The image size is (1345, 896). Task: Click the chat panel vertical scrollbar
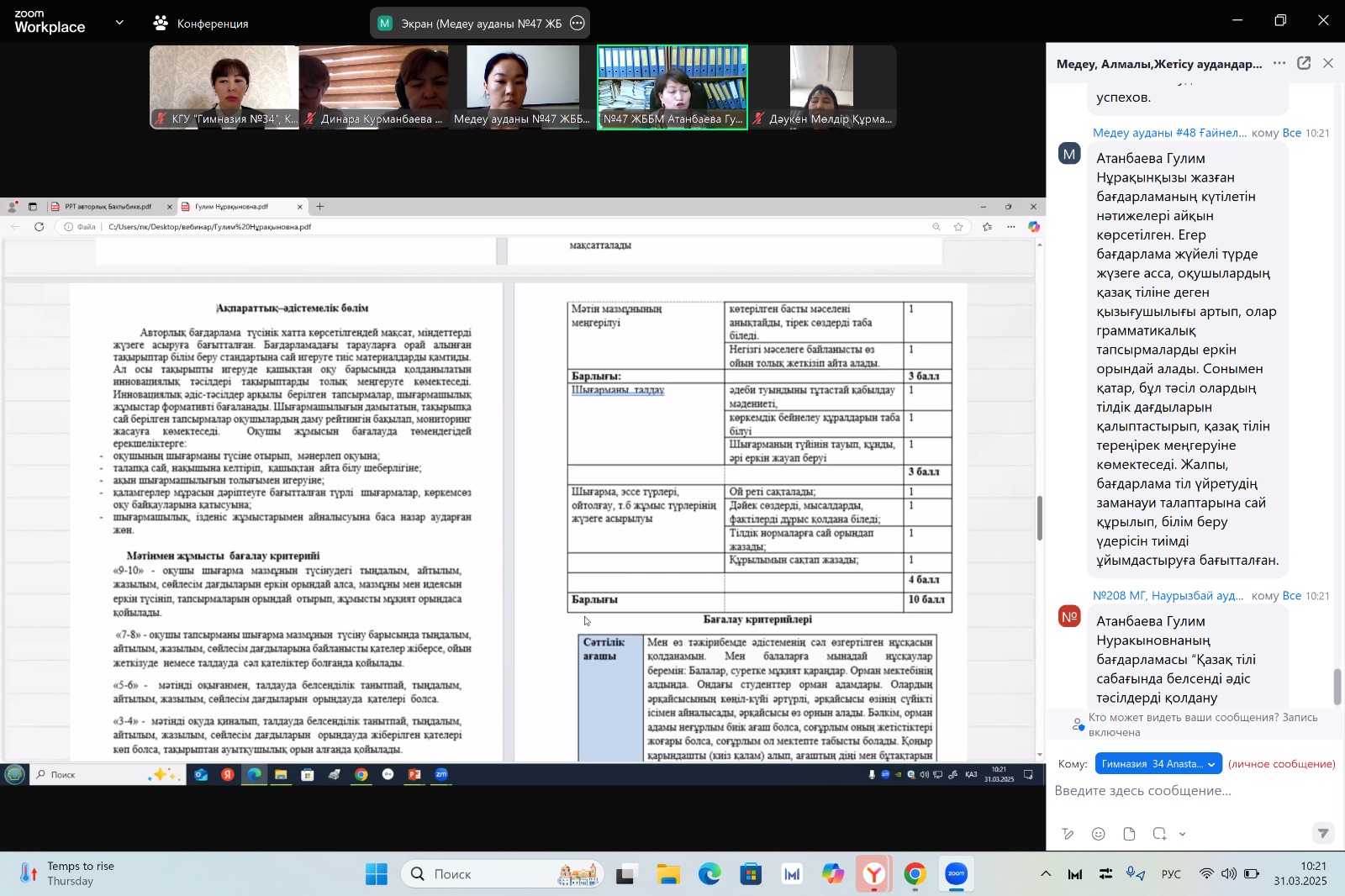pos(1337,687)
